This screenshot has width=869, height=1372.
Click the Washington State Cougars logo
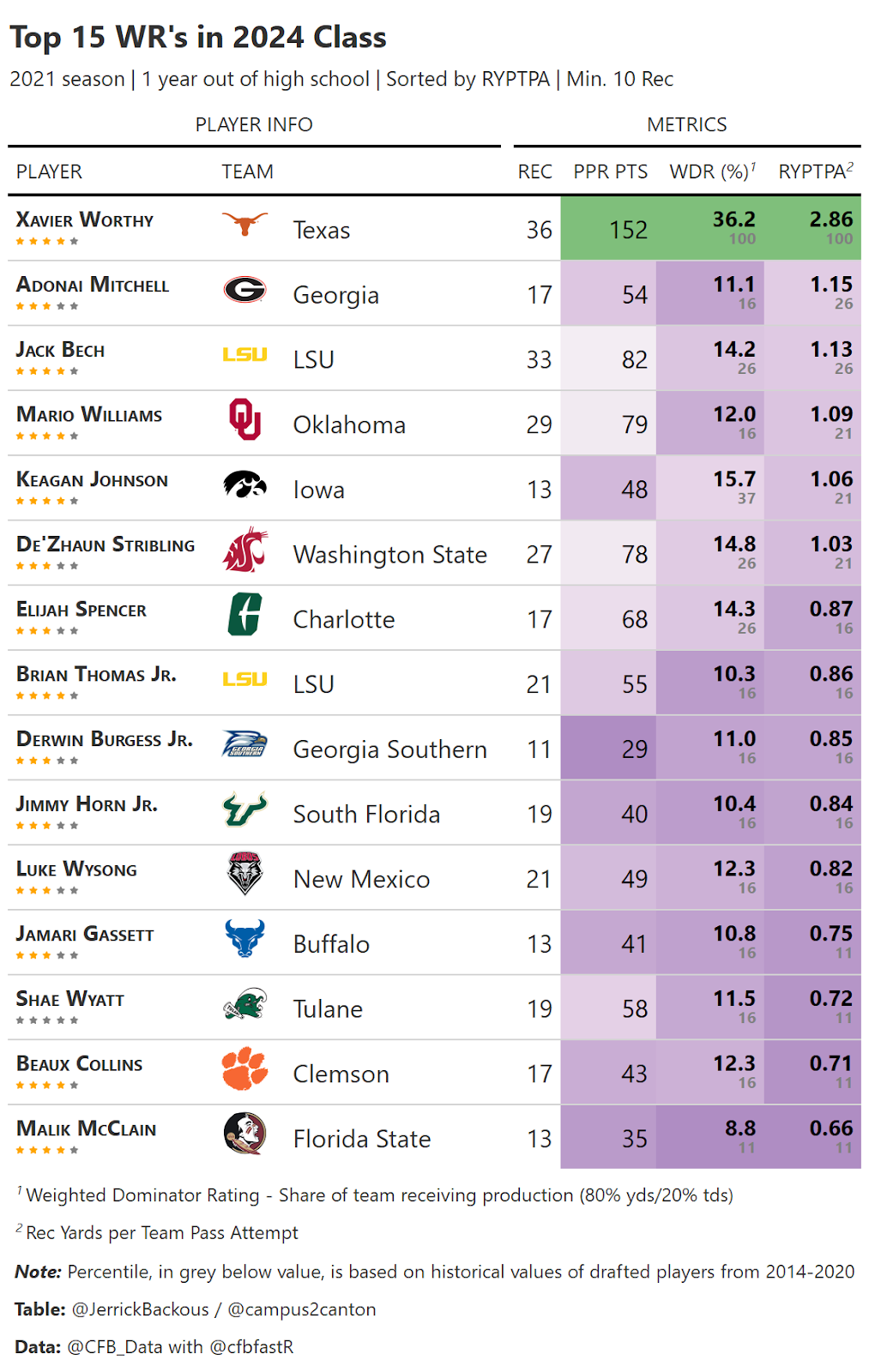coord(244,550)
